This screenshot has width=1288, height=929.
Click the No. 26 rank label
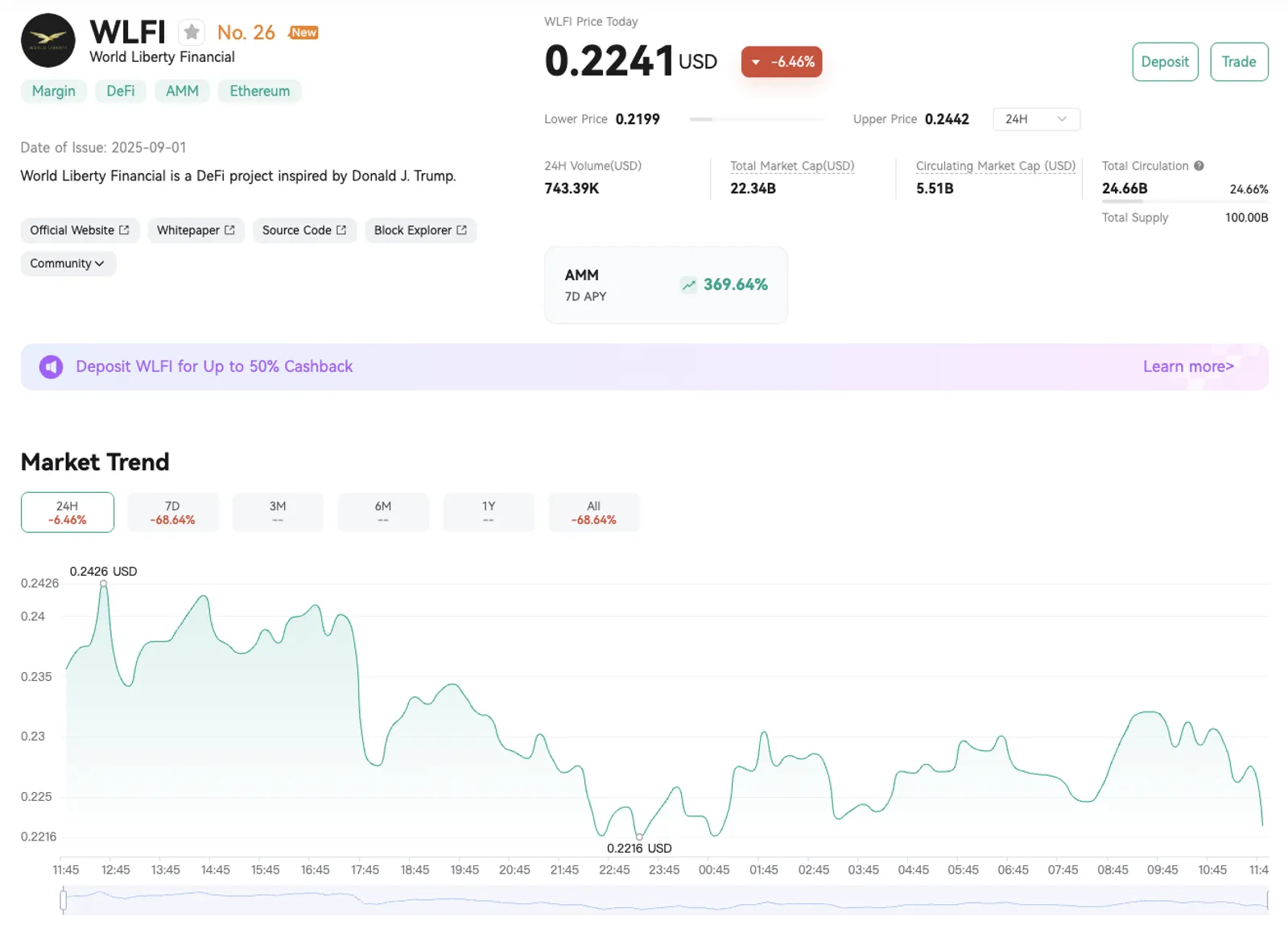coord(246,32)
